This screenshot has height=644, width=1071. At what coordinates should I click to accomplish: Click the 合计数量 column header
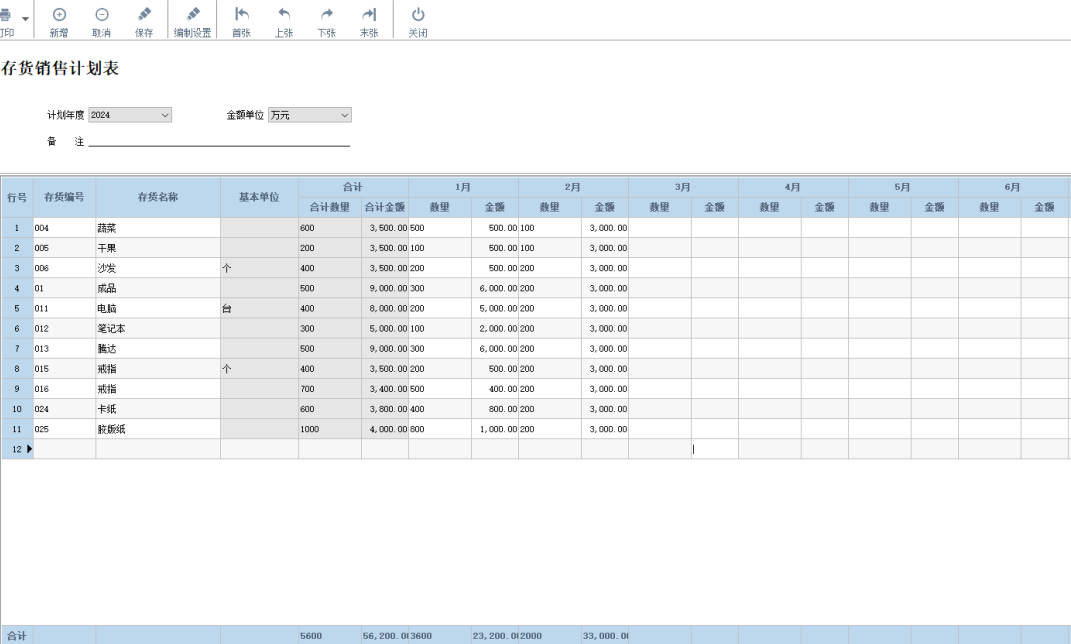[329, 207]
